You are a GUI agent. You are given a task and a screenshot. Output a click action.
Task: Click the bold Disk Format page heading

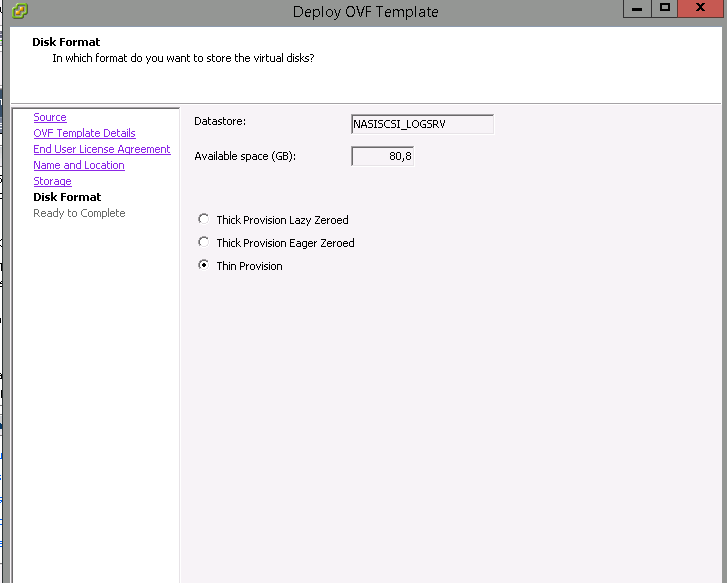pos(66,43)
